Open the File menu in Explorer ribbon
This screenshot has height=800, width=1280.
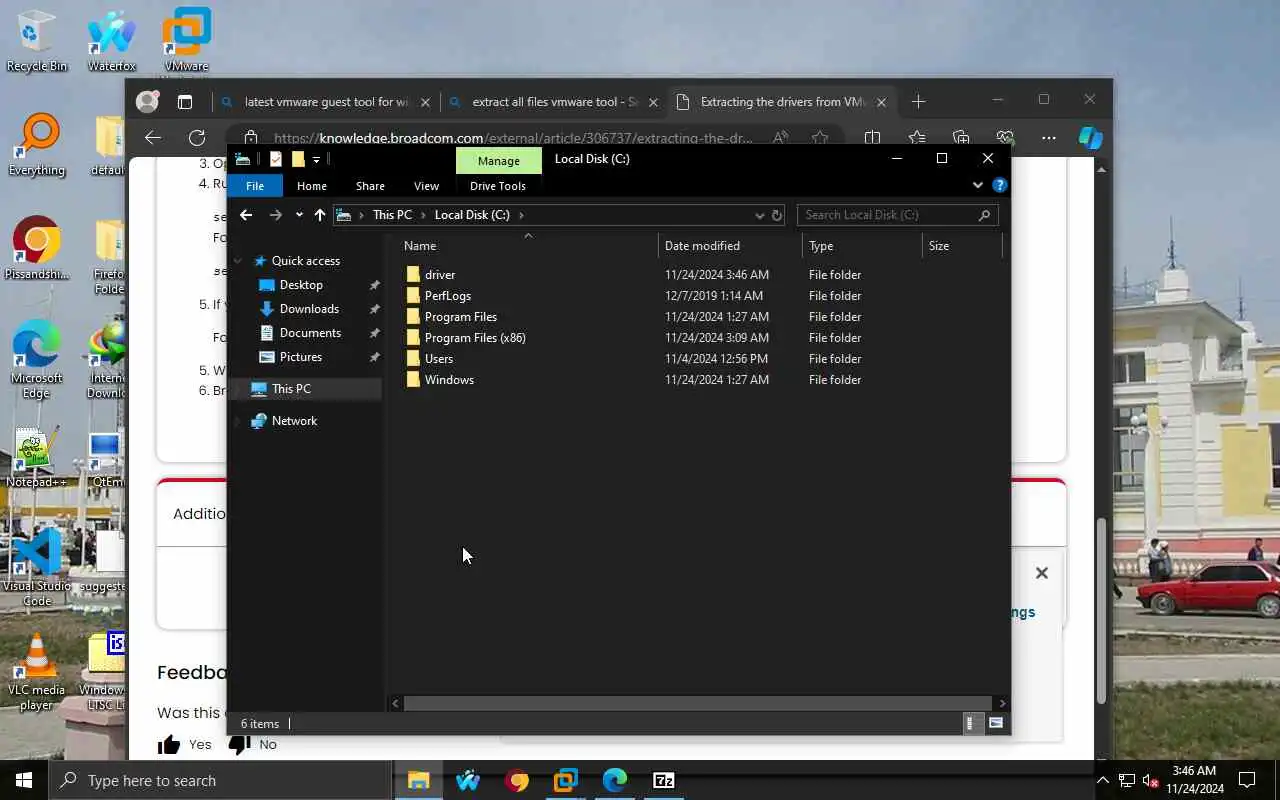pos(255,186)
